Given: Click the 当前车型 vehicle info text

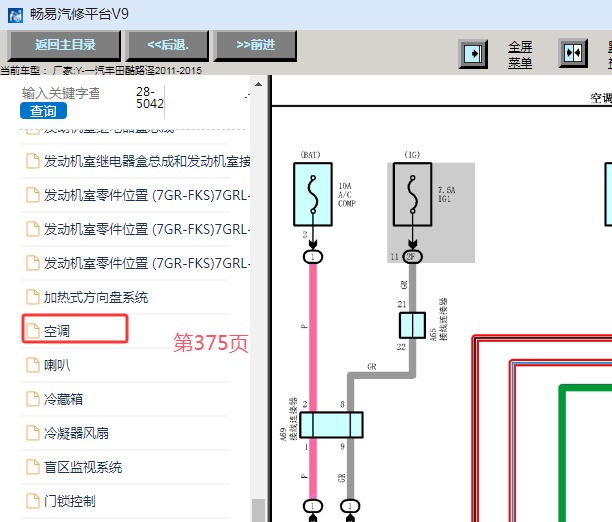Looking at the screenshot, I should [101, 71].
